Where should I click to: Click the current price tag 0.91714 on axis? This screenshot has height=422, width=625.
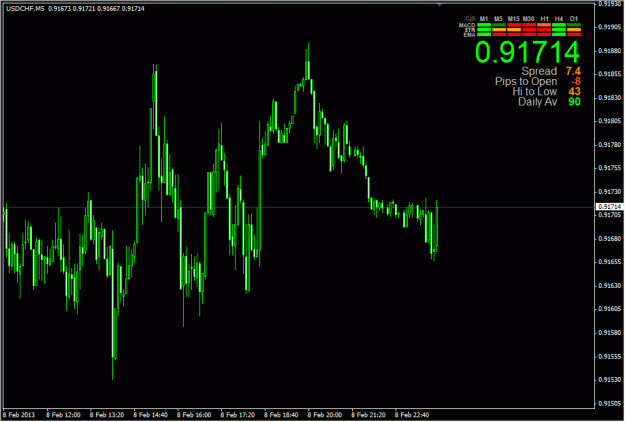click(609, 207)
